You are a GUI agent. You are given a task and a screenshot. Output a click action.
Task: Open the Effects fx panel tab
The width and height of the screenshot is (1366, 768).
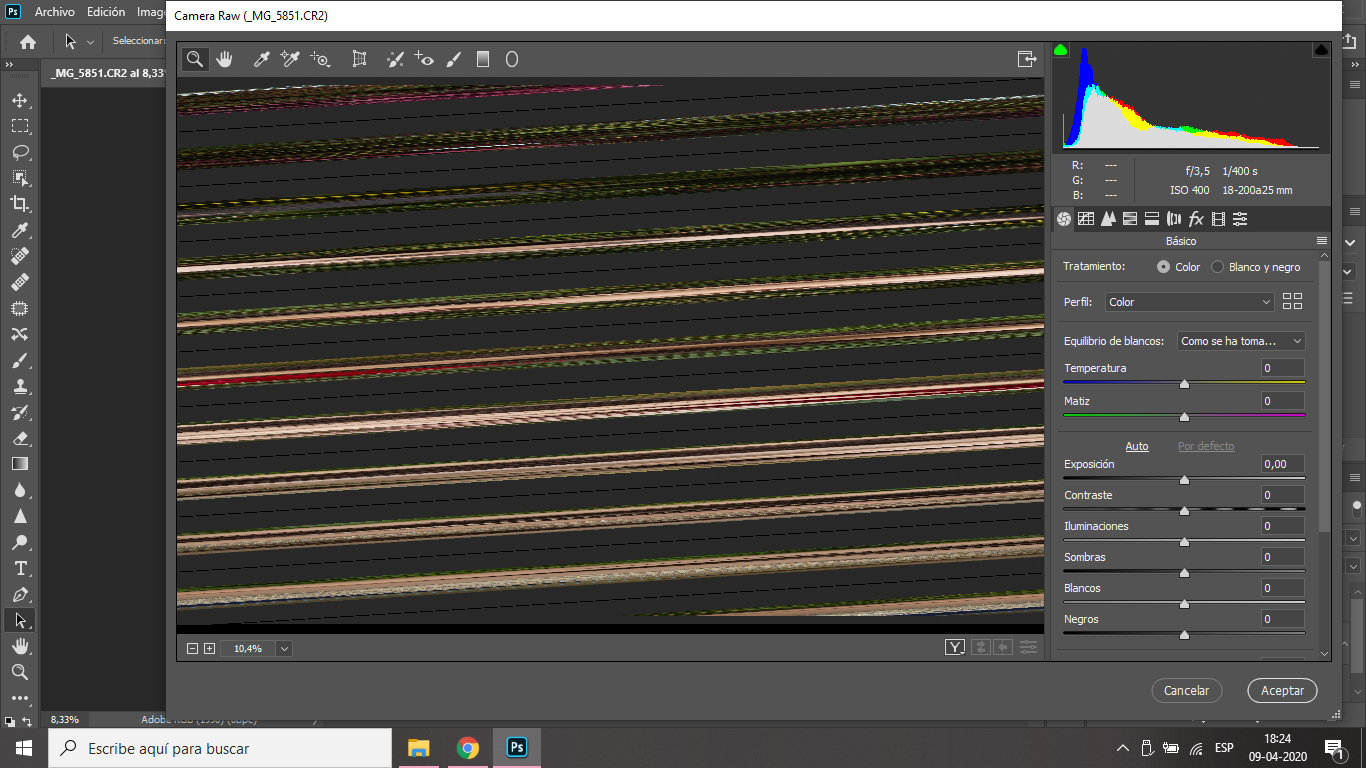coord(1196,219)
